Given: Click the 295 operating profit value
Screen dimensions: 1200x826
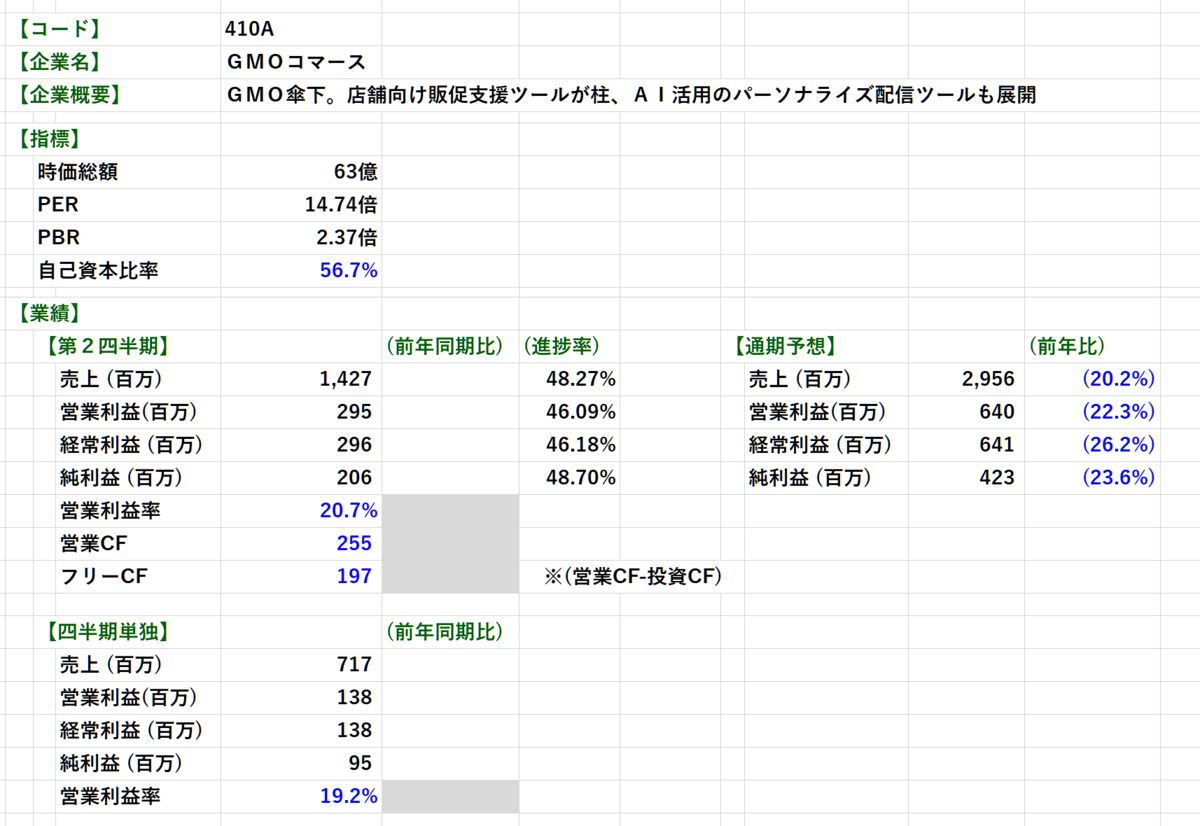Looking at the screenshot, I should [355, 412].
